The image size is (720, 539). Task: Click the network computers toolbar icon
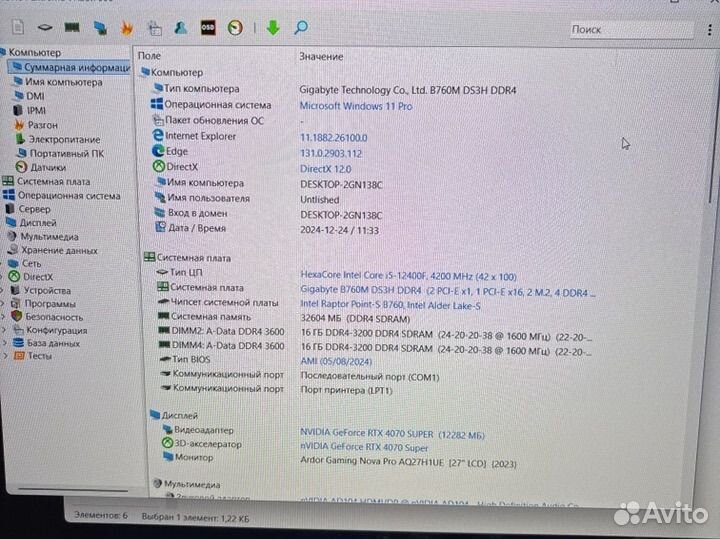[100, 28]
